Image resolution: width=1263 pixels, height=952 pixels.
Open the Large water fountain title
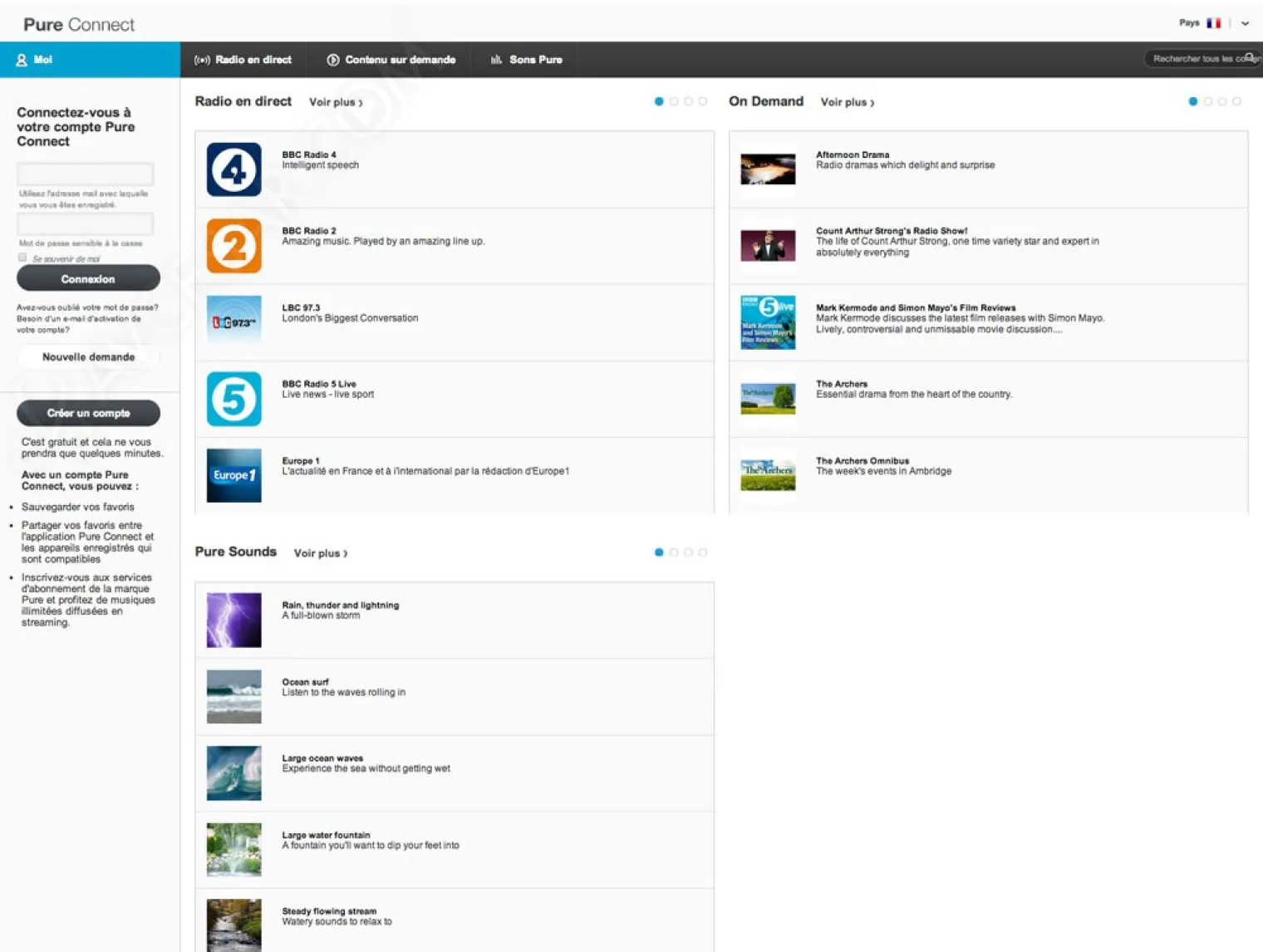[x=326, y=835]
